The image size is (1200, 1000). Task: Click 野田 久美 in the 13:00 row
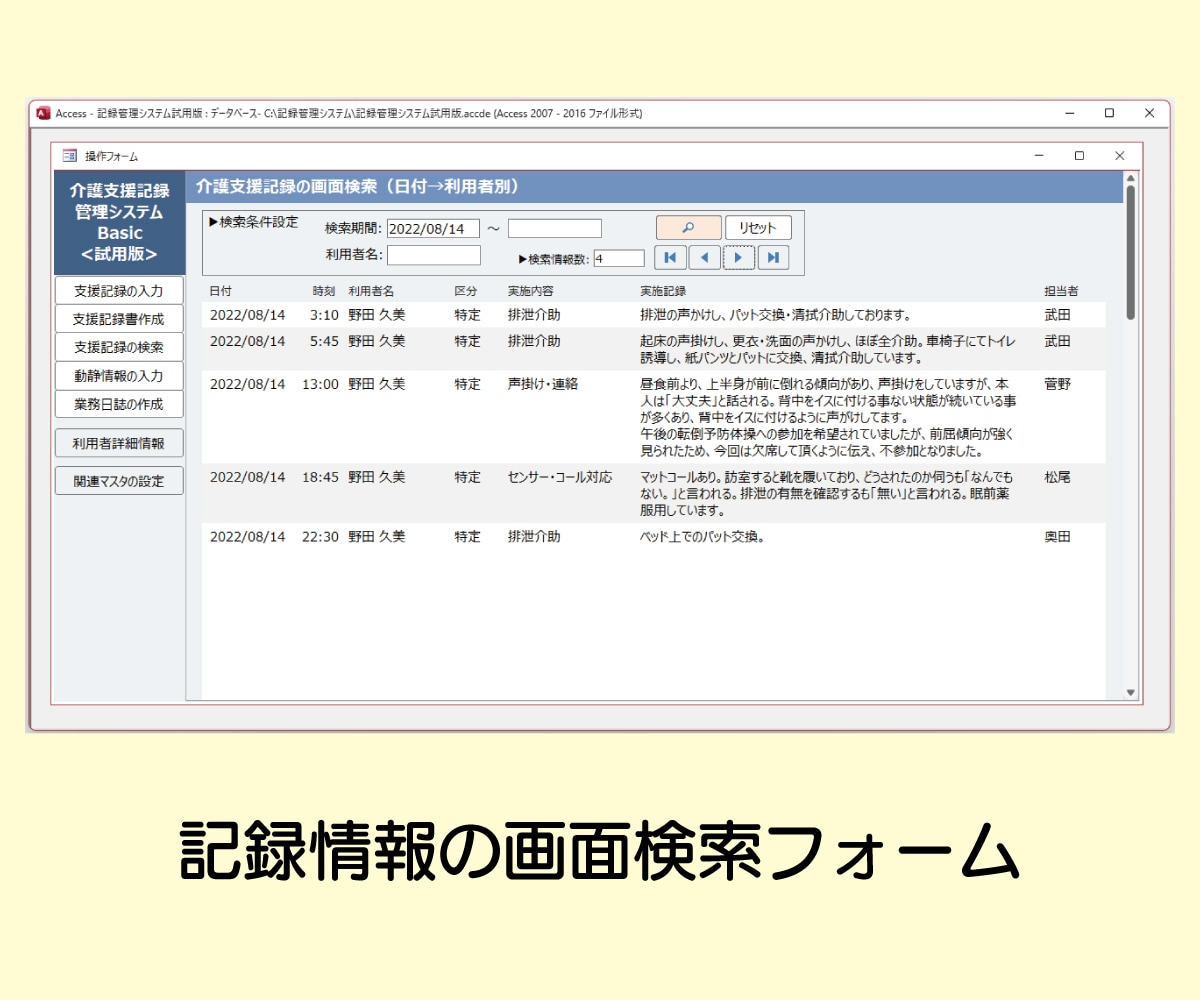tap(377, 384)
